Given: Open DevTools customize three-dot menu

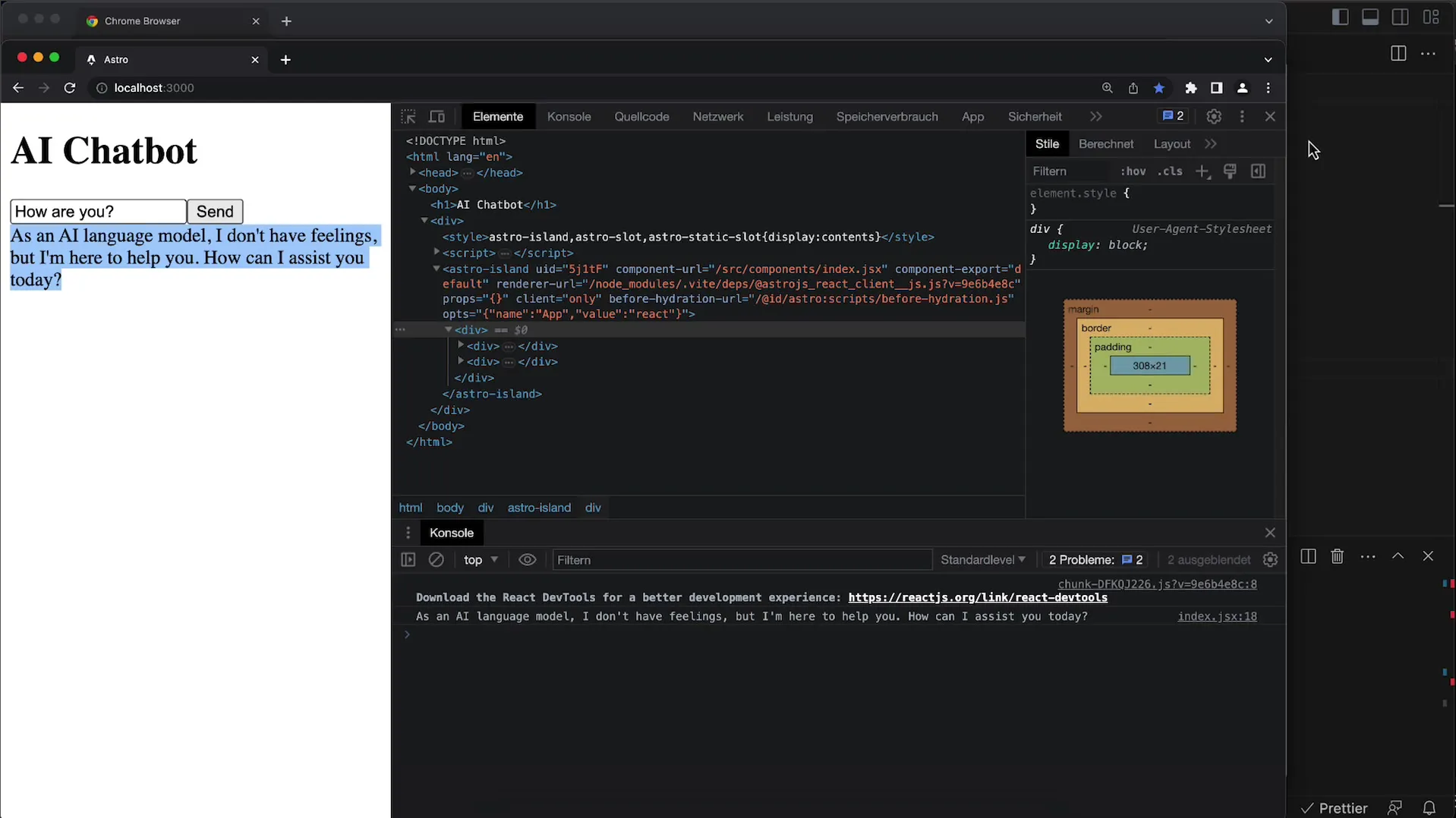Looking at the screenshot, I should click(x=1242, y=117).
